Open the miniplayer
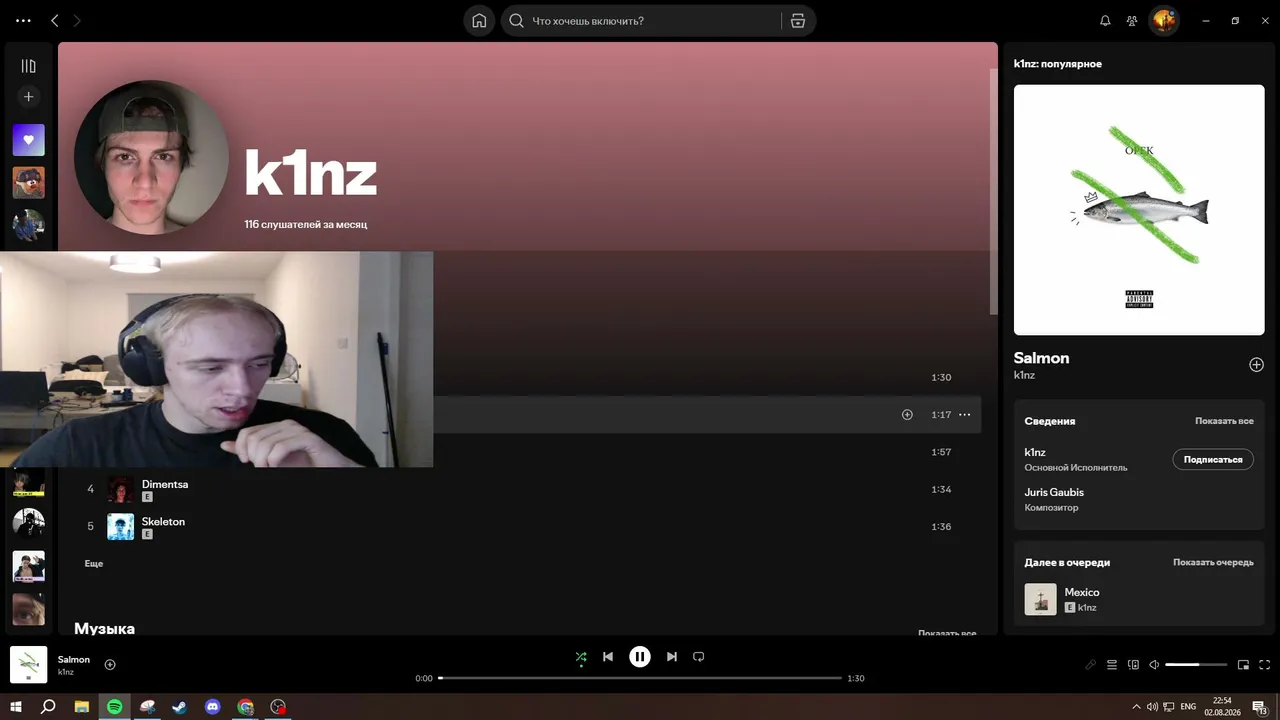 click(1244, 665)
